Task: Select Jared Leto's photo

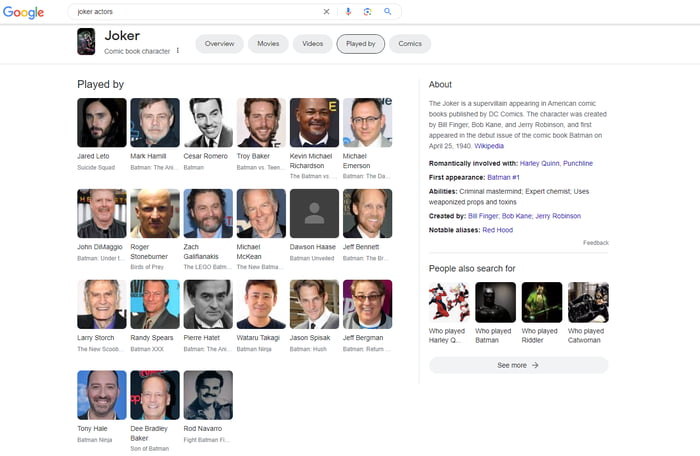Action: (x=102, y=123)
